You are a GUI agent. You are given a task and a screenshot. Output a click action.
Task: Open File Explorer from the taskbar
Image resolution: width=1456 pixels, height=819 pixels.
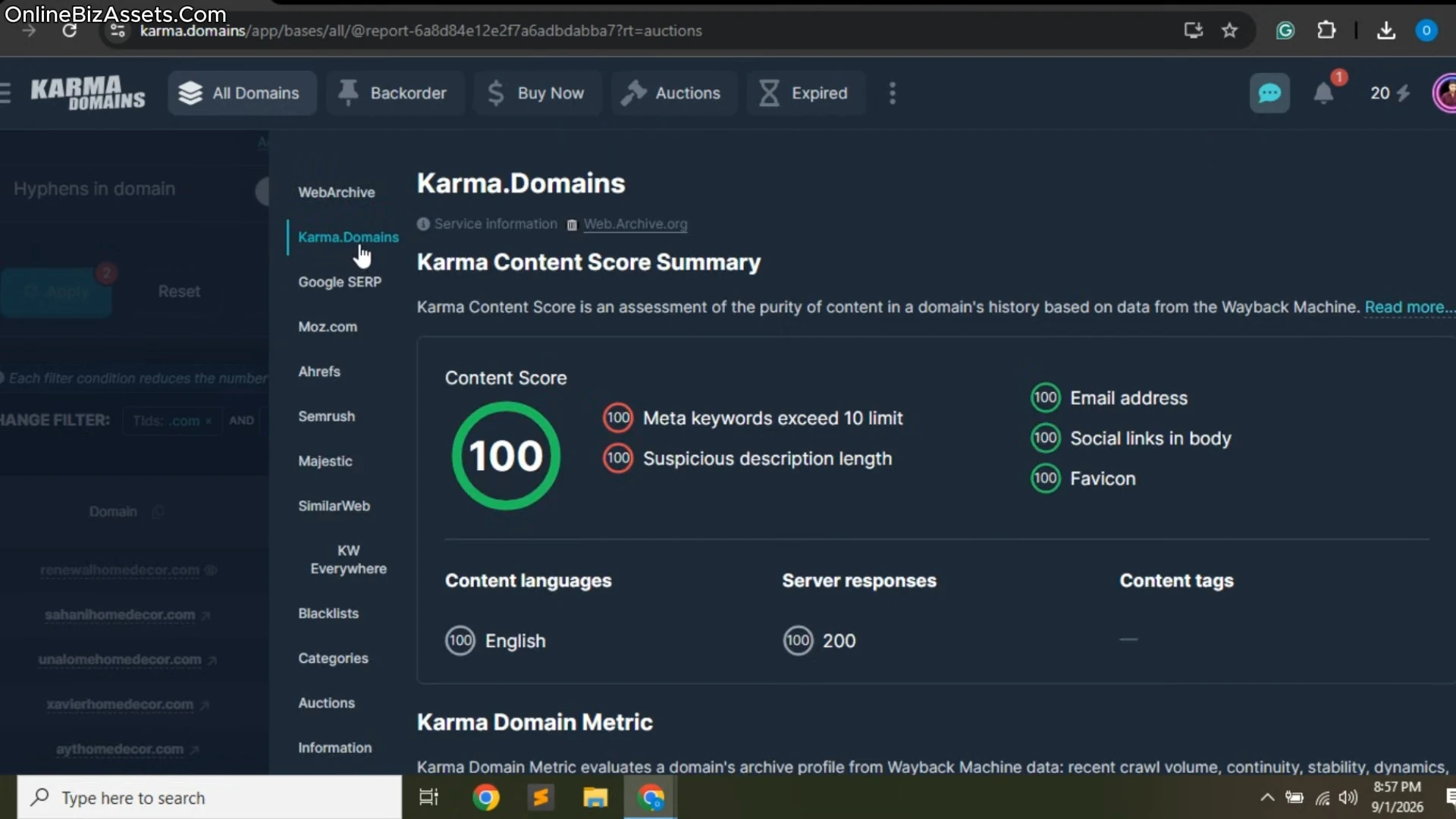(595, 798)
